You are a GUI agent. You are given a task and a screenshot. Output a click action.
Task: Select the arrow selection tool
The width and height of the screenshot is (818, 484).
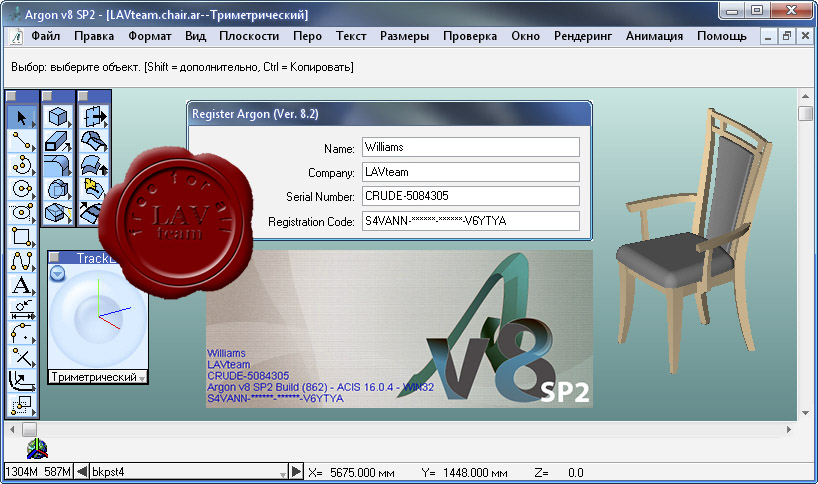click(x=22, y=118)
